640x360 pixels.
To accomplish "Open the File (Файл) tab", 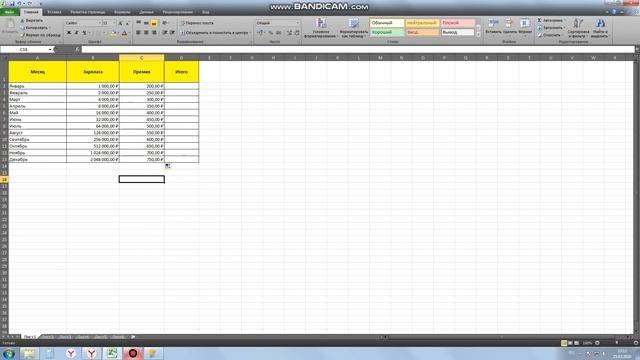I will point(9,12).
